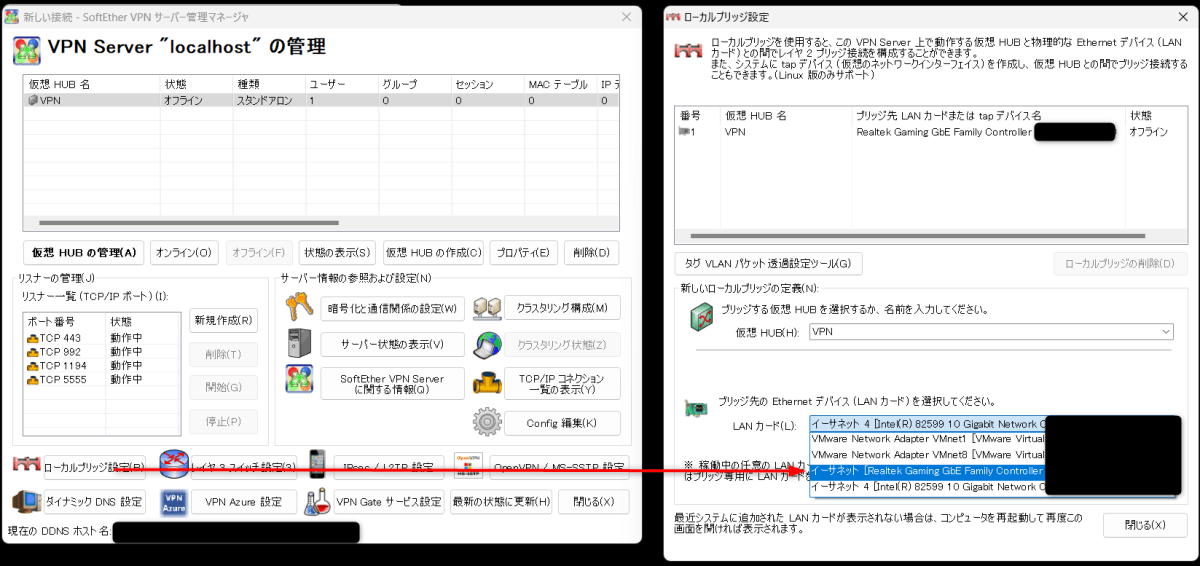Click 仮想 HUB 名 column header in manager
Viewport: 1200px width, 566px height.
92,85
